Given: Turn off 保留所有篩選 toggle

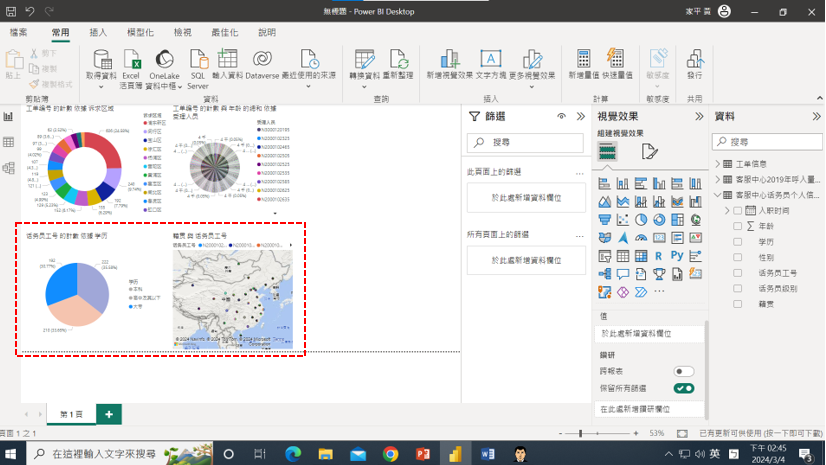Looking at the screenshot, I should 683,388.
